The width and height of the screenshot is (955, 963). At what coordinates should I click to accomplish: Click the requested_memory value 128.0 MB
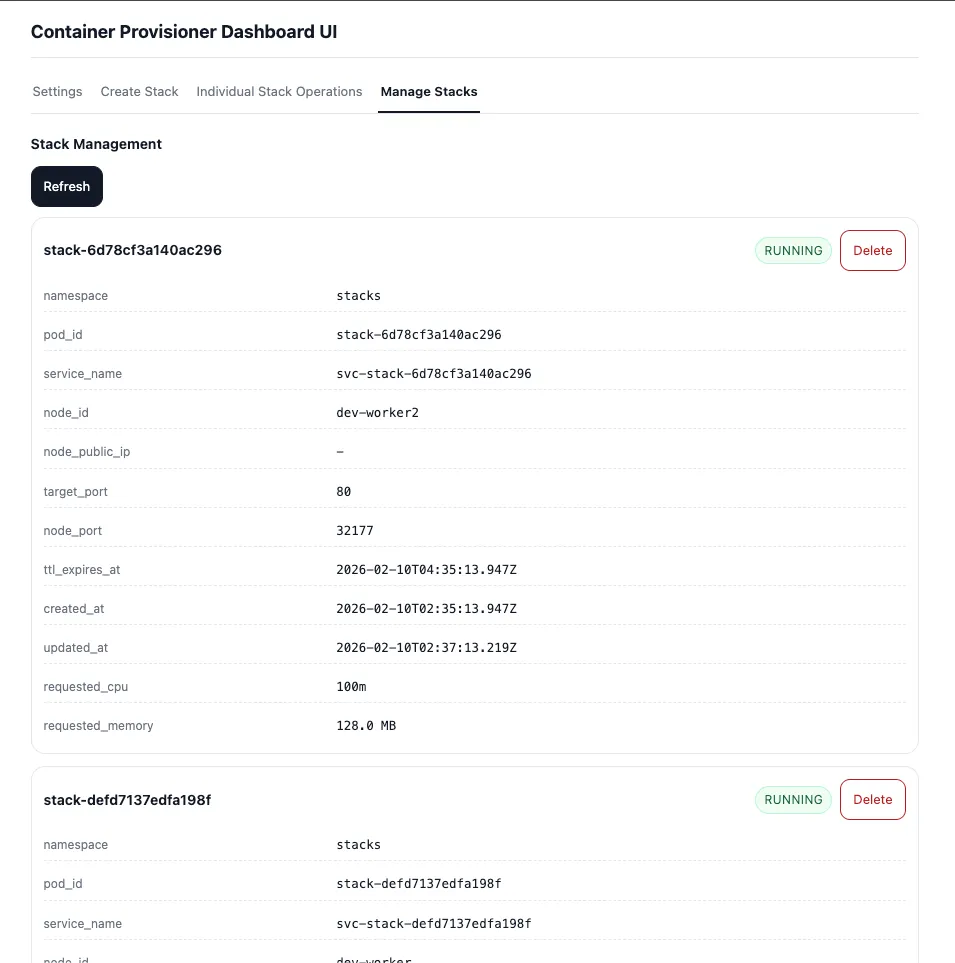coord(366,725)
